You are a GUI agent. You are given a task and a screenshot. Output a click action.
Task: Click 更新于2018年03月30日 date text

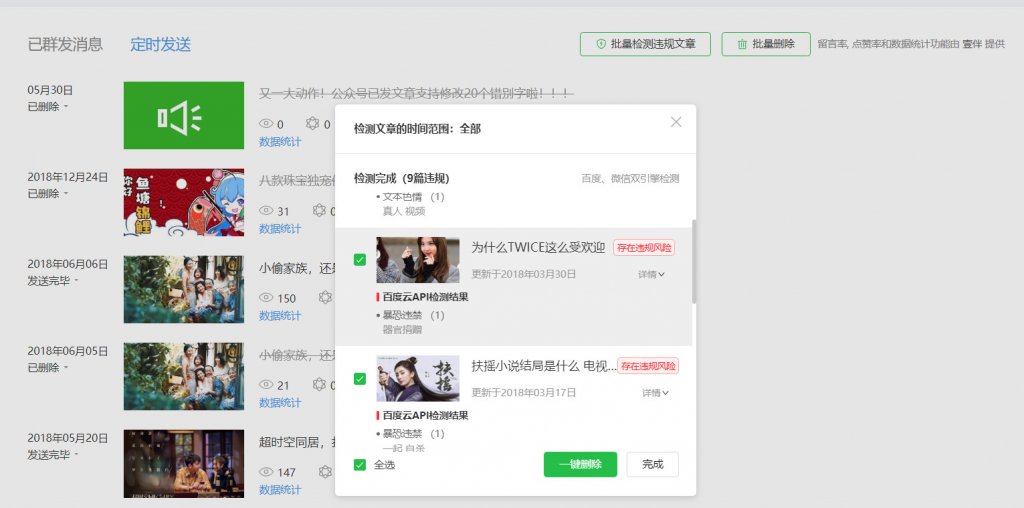click(524, 274)
